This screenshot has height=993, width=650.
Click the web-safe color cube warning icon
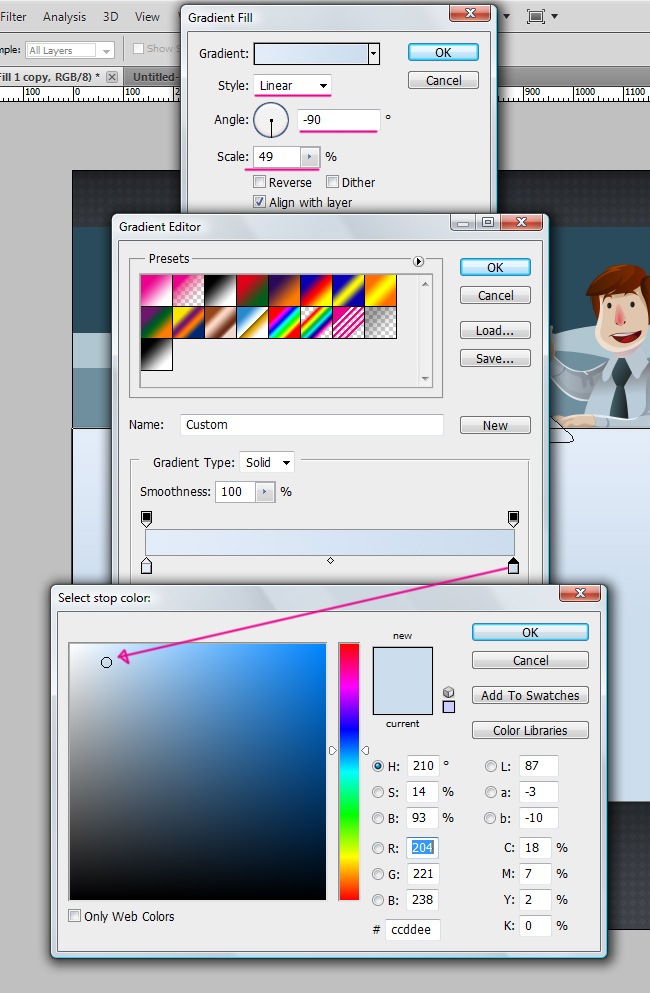(449, 692)
